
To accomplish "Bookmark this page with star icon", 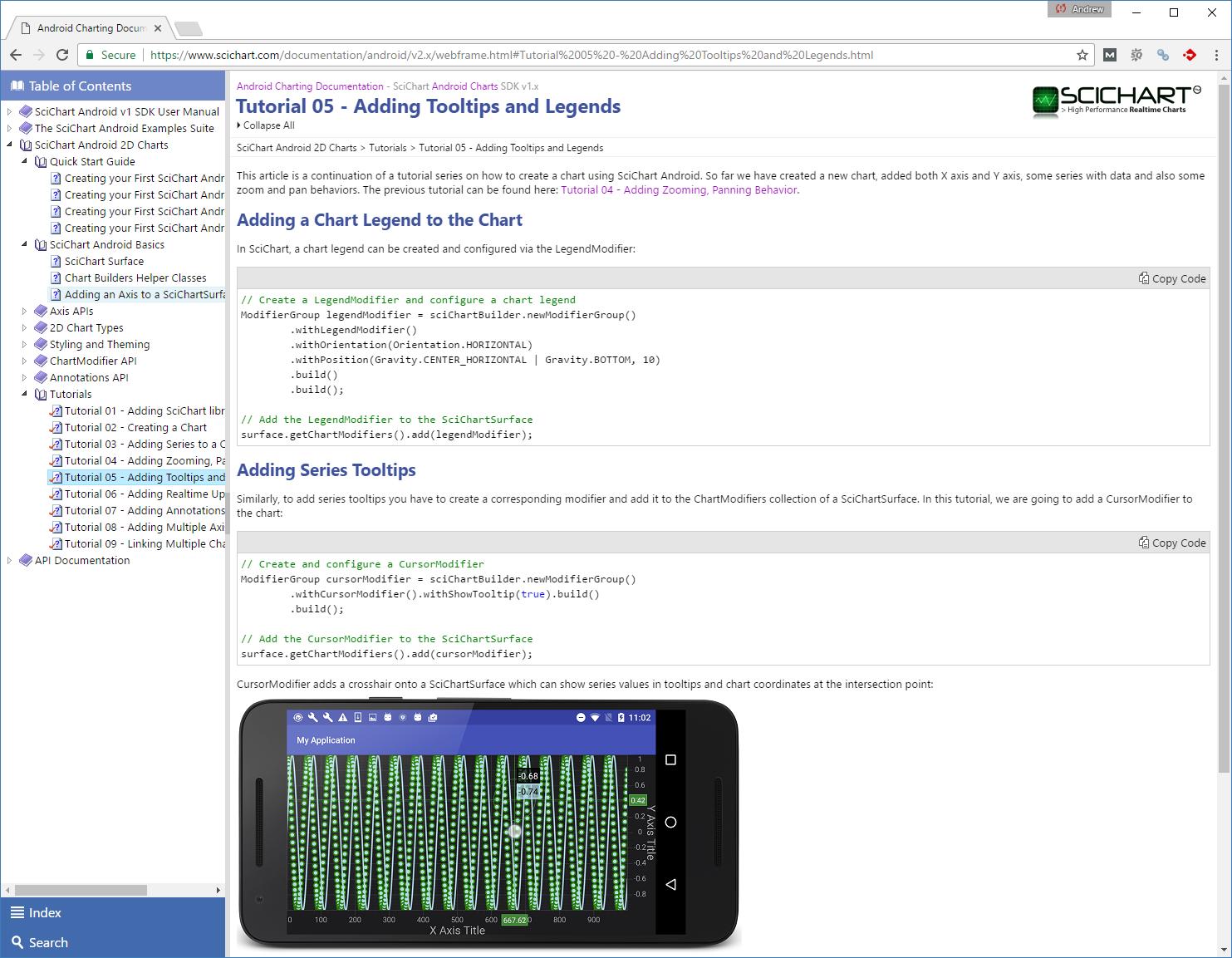I will click(x=1082, y=55).
